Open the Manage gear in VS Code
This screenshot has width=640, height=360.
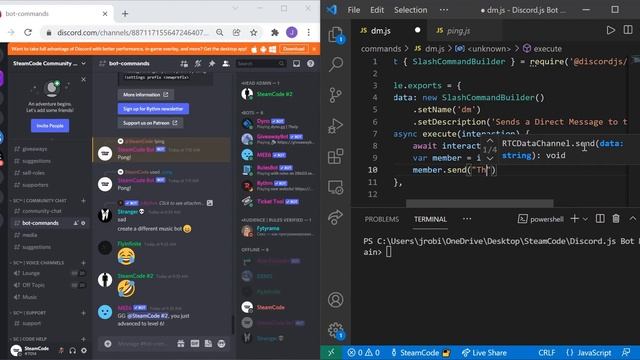[x=336, y=330]
